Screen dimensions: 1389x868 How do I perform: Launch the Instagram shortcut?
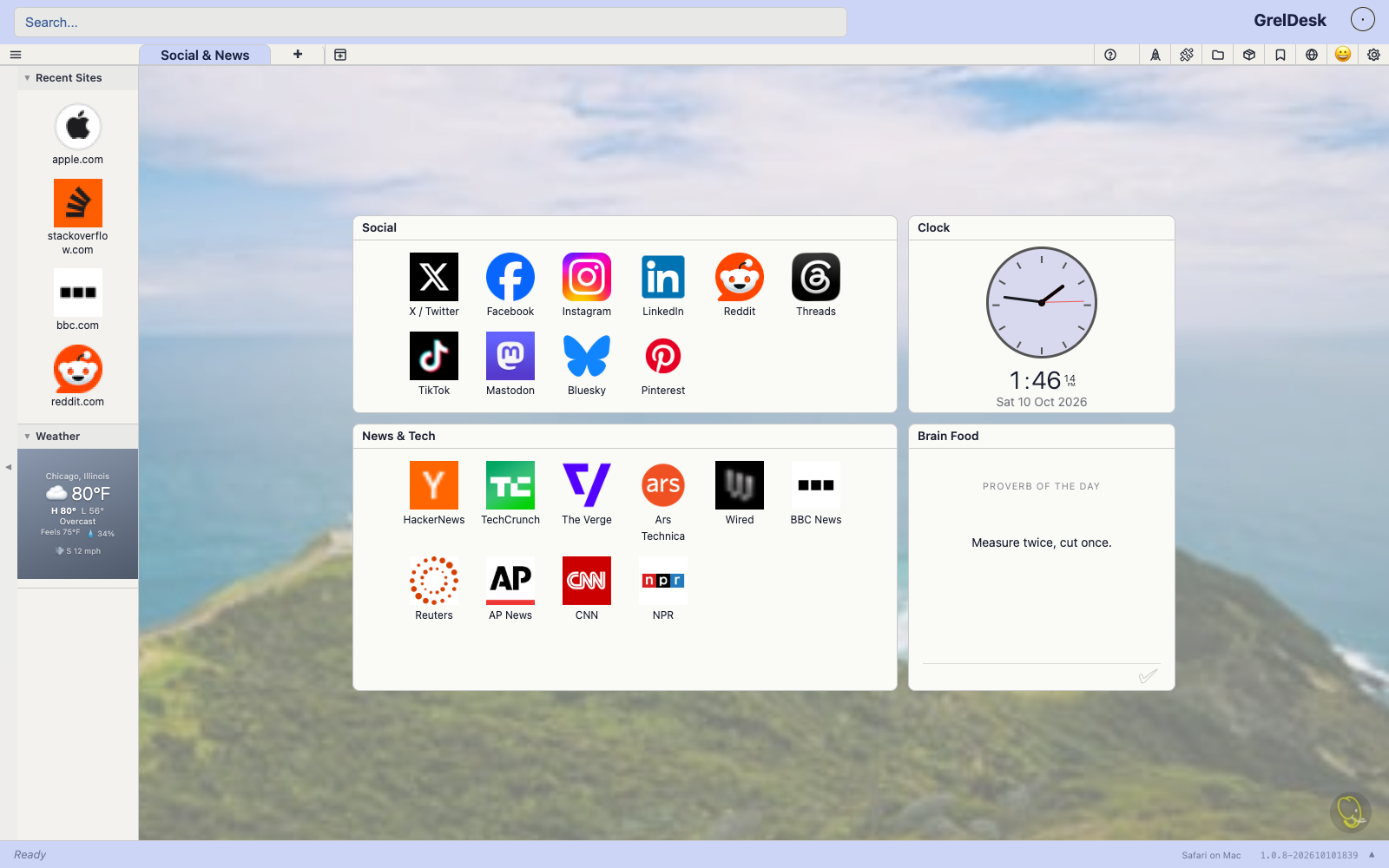click(x=587, y=286)
